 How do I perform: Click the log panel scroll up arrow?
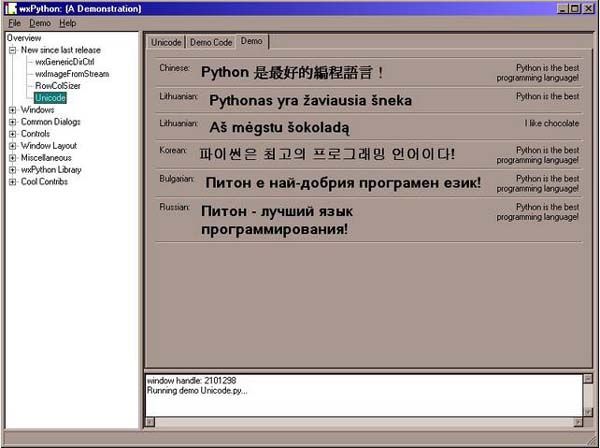click(588, 379)
